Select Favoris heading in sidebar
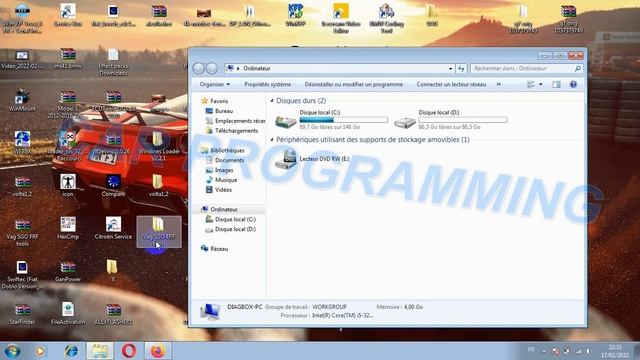The width and height of the screenshot is (640, 360). [215, 101]
